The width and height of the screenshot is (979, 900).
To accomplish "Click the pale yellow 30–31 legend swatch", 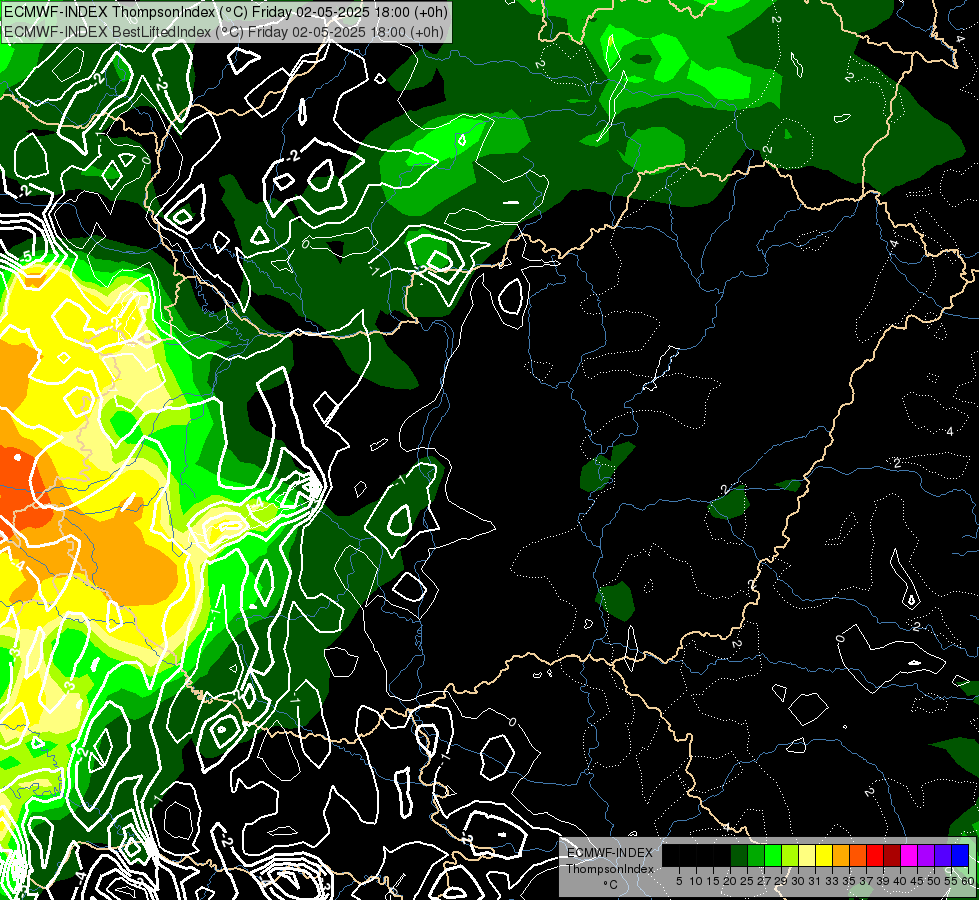I will pos(807,855).
